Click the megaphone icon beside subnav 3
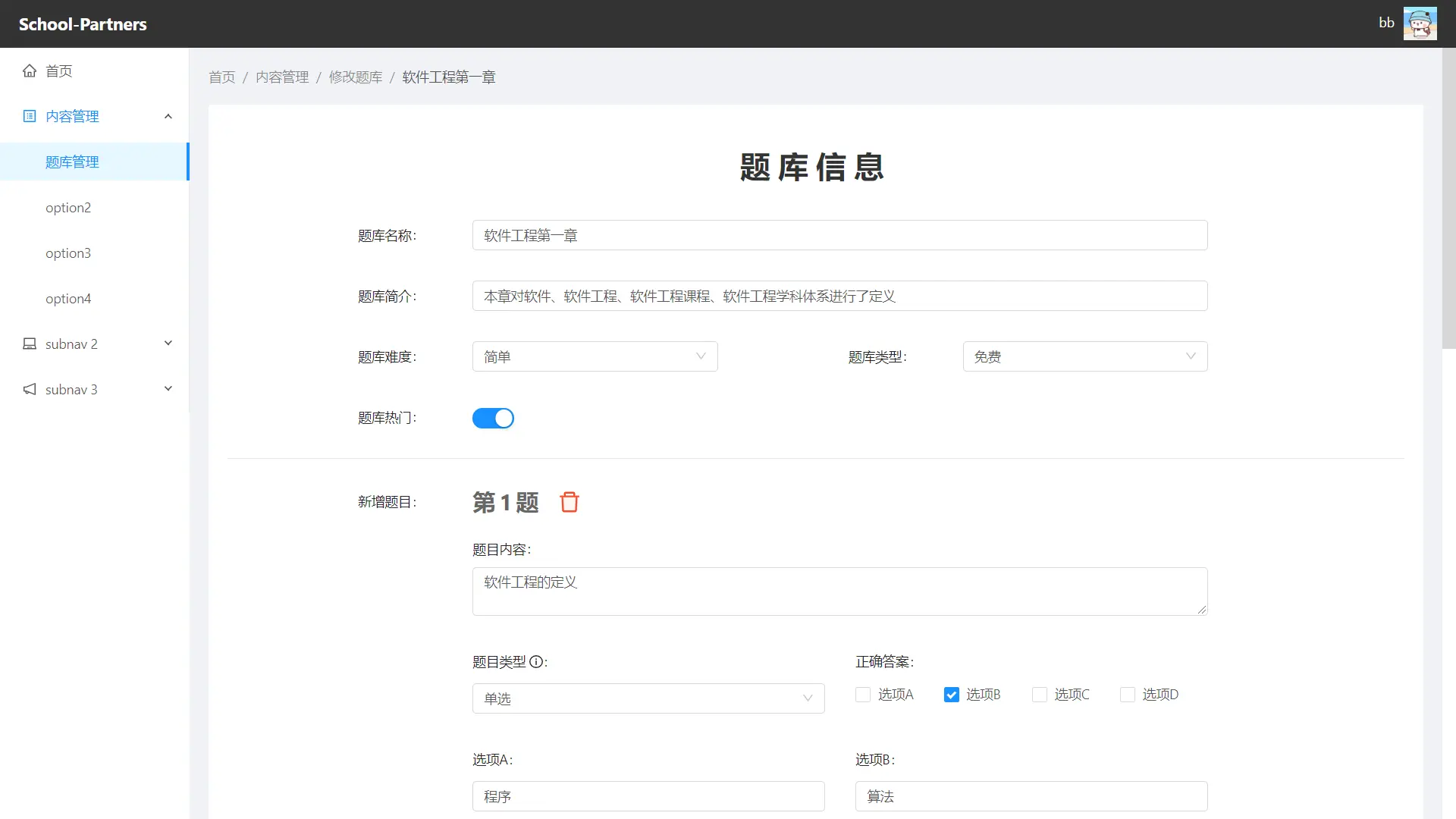The height and width of the screenshot is (819, 1456). click(30, 389)
